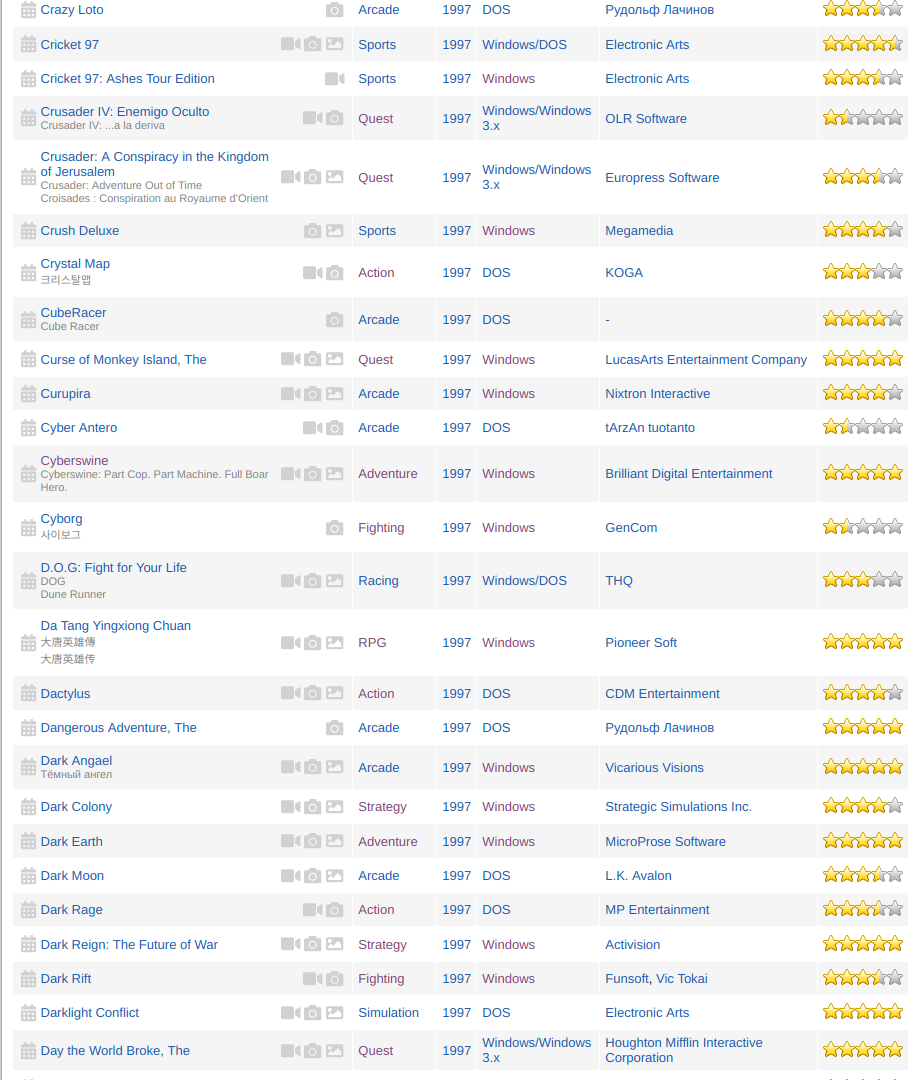Click the Windows/Windows 3.x platform for Crusader IV
This screenshot has width=910, height=1080.
[537, 118]
